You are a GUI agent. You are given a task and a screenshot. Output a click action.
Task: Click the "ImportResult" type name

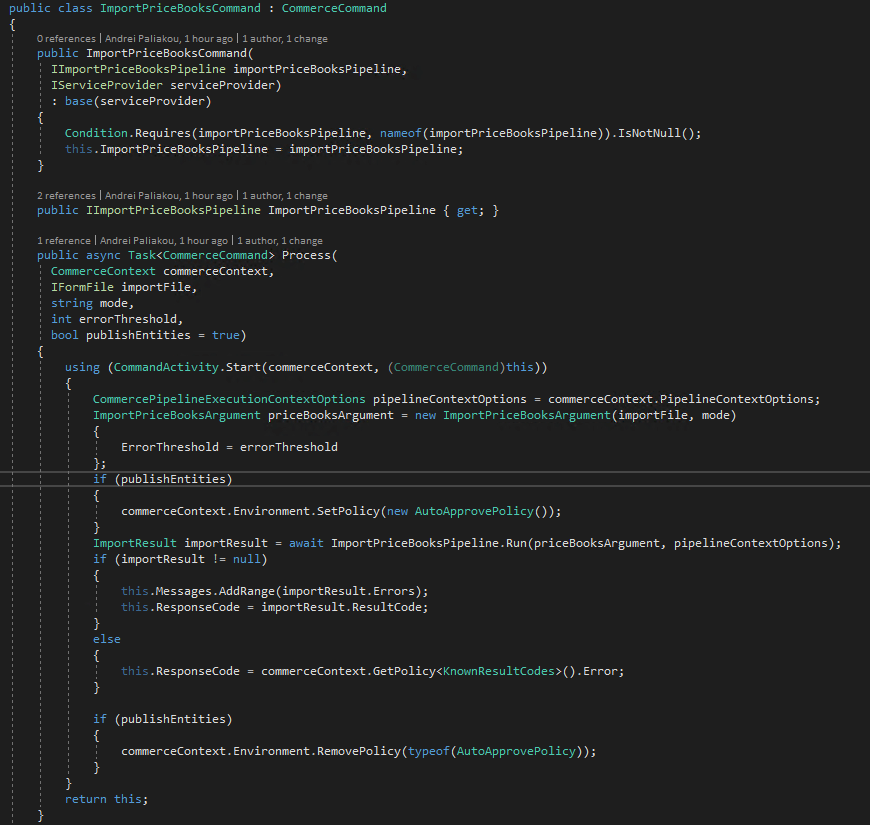pyautogui.click(x=135, y=543)
